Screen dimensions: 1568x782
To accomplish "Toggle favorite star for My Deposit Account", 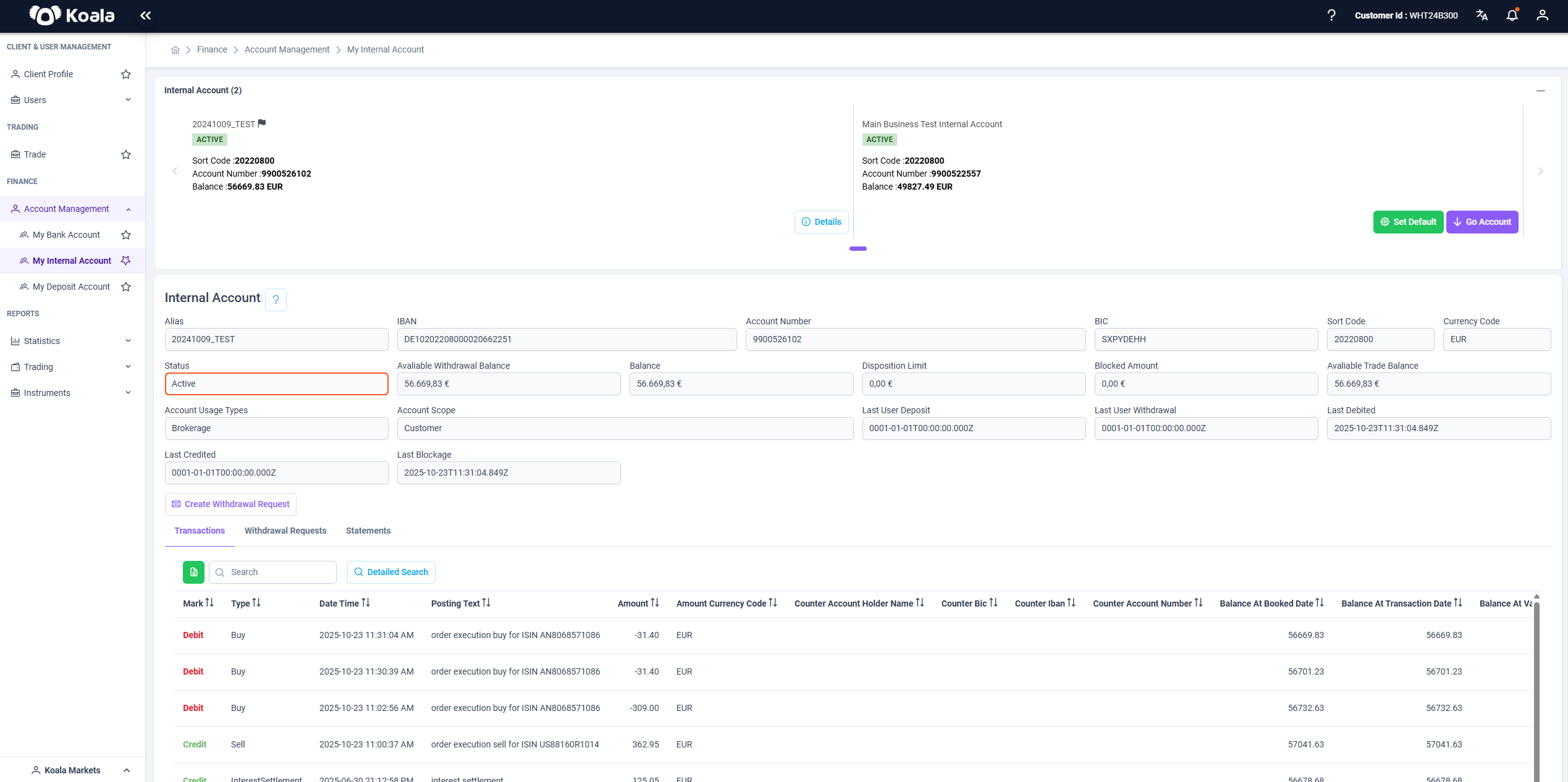I will 126,287.
